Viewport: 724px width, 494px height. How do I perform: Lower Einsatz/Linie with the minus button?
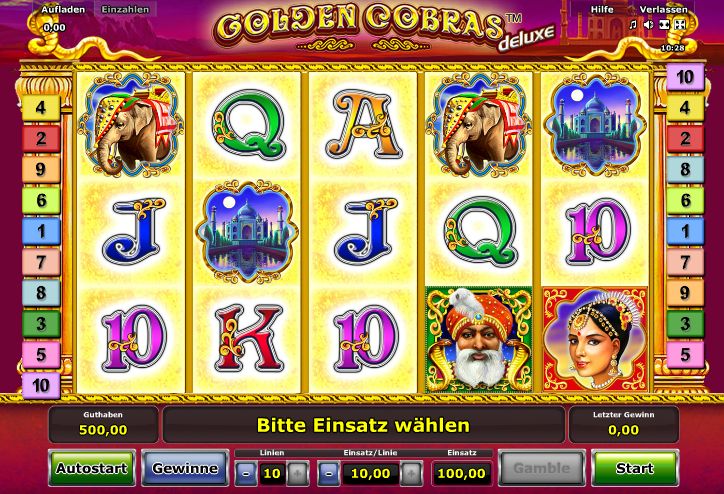click(x=328, y=473)
